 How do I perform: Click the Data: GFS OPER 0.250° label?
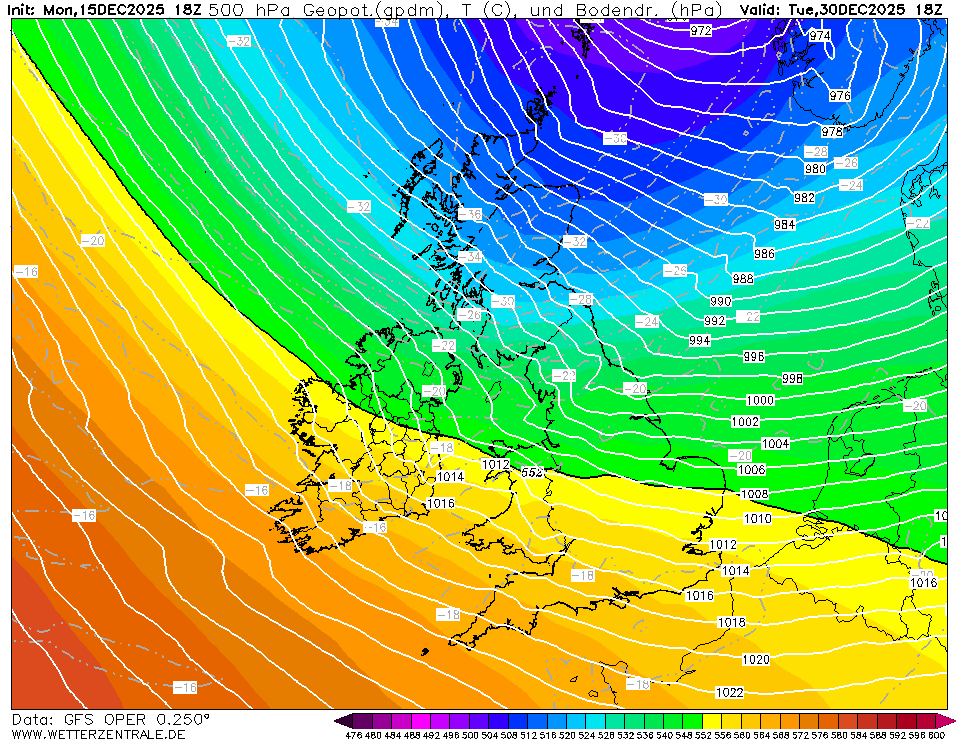(111, 719)
